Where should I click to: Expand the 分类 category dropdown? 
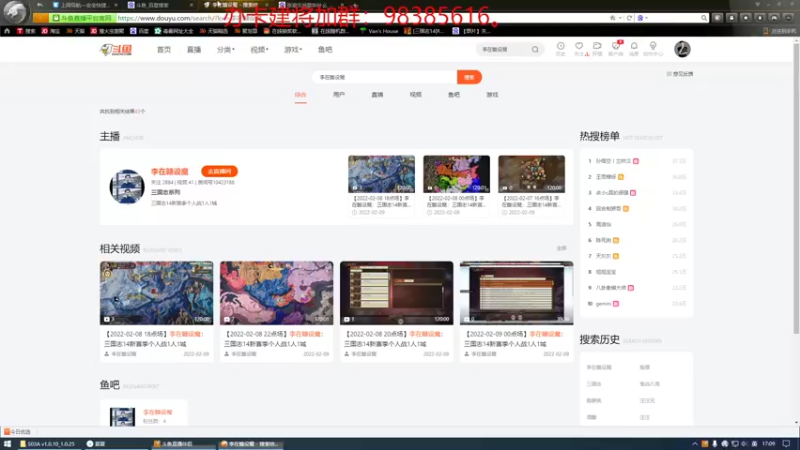coord(226,49)
